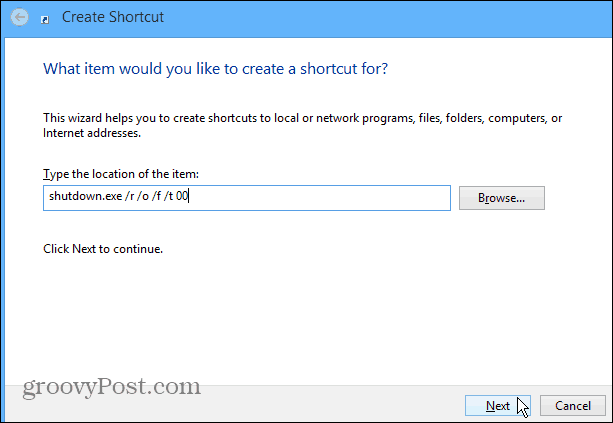Click the gray footer bar beside Next
Viewport: 613px width, 423px height.
point(332,407)
